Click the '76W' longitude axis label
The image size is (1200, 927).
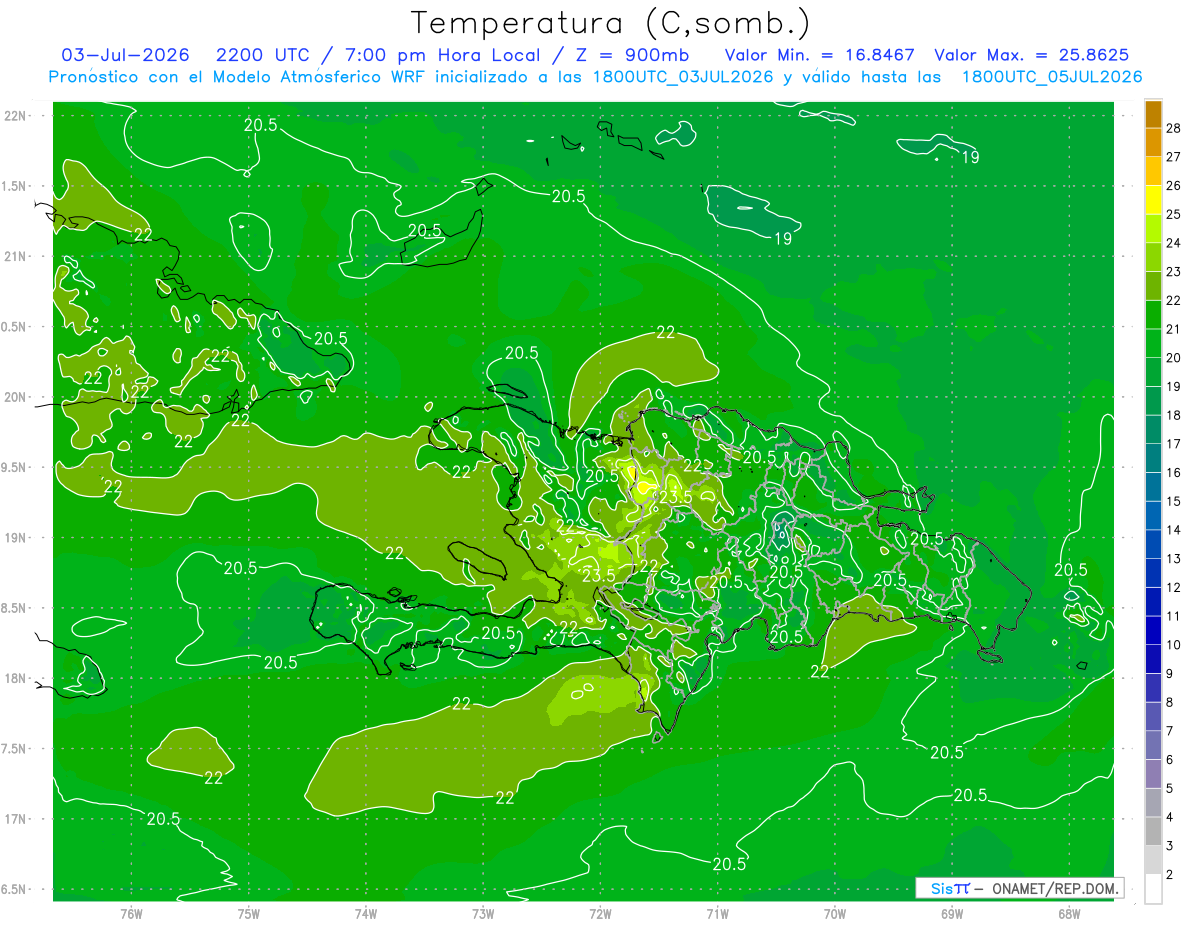pyautogui.click(x=131, y=913)
